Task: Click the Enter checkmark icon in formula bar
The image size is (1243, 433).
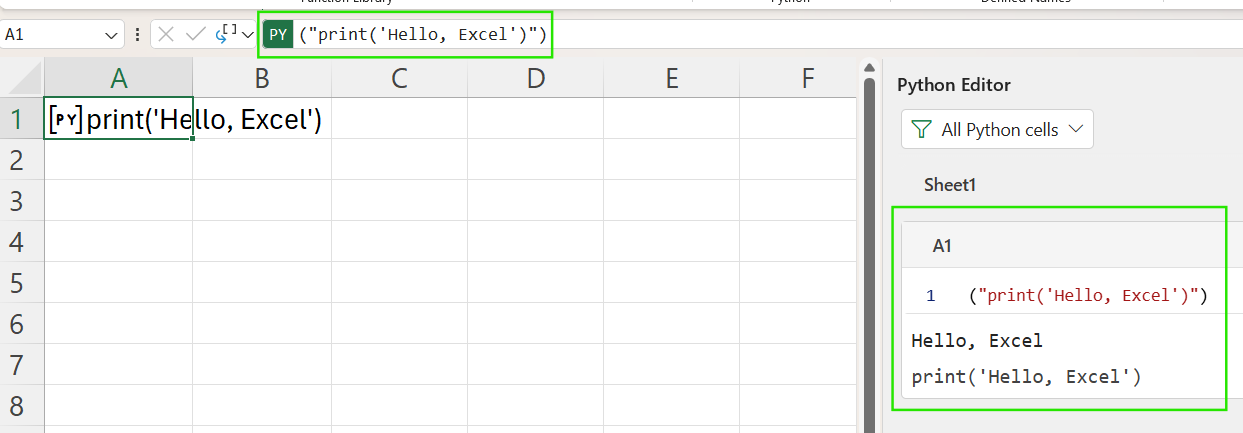Action: pos(195,34)
